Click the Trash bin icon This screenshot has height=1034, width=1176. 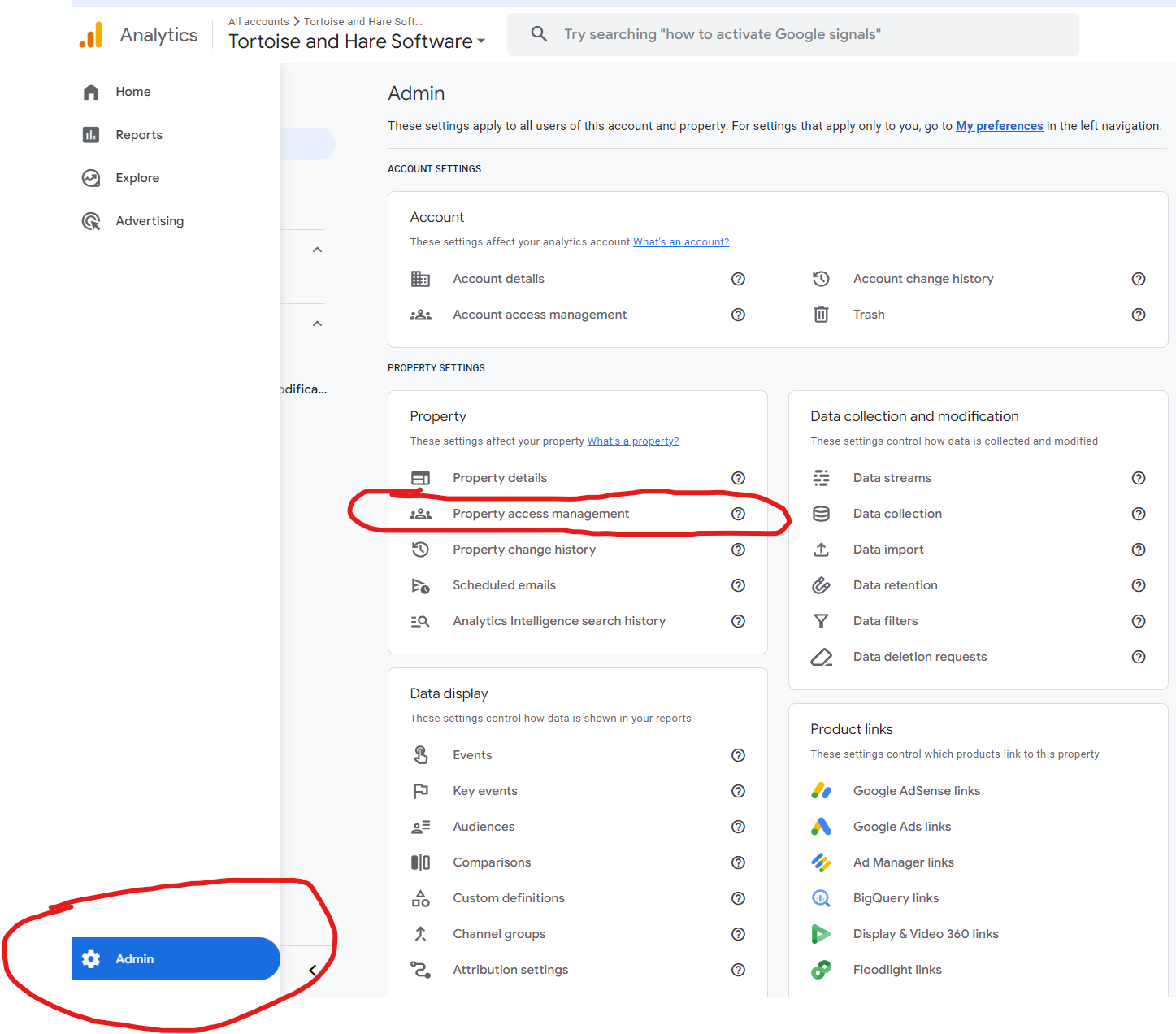(x=821, y=315)
